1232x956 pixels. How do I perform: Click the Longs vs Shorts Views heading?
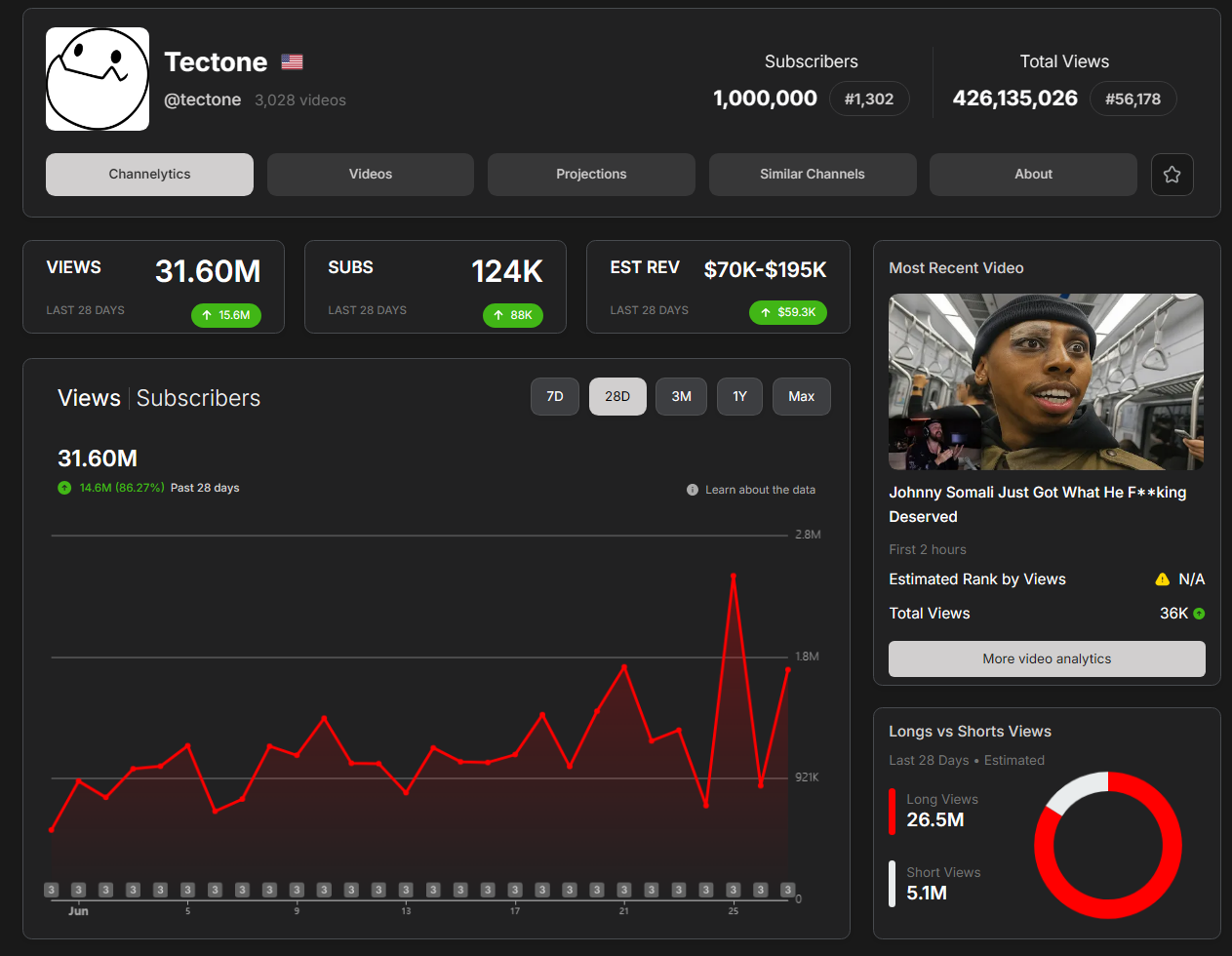(970, 732)
